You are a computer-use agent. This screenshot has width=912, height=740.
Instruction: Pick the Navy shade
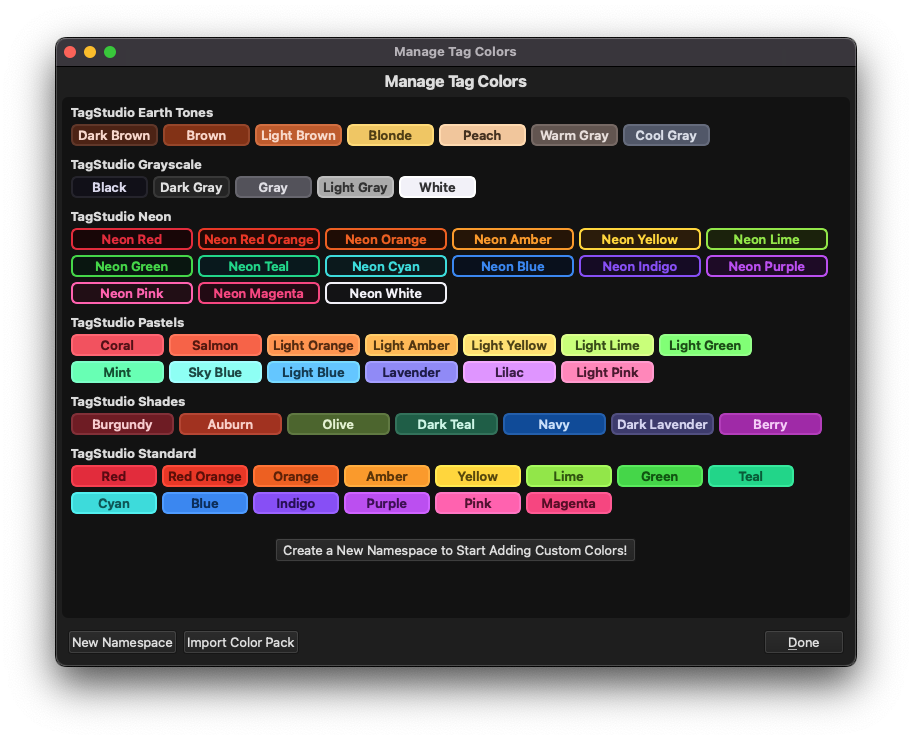[x=554, y=424]
